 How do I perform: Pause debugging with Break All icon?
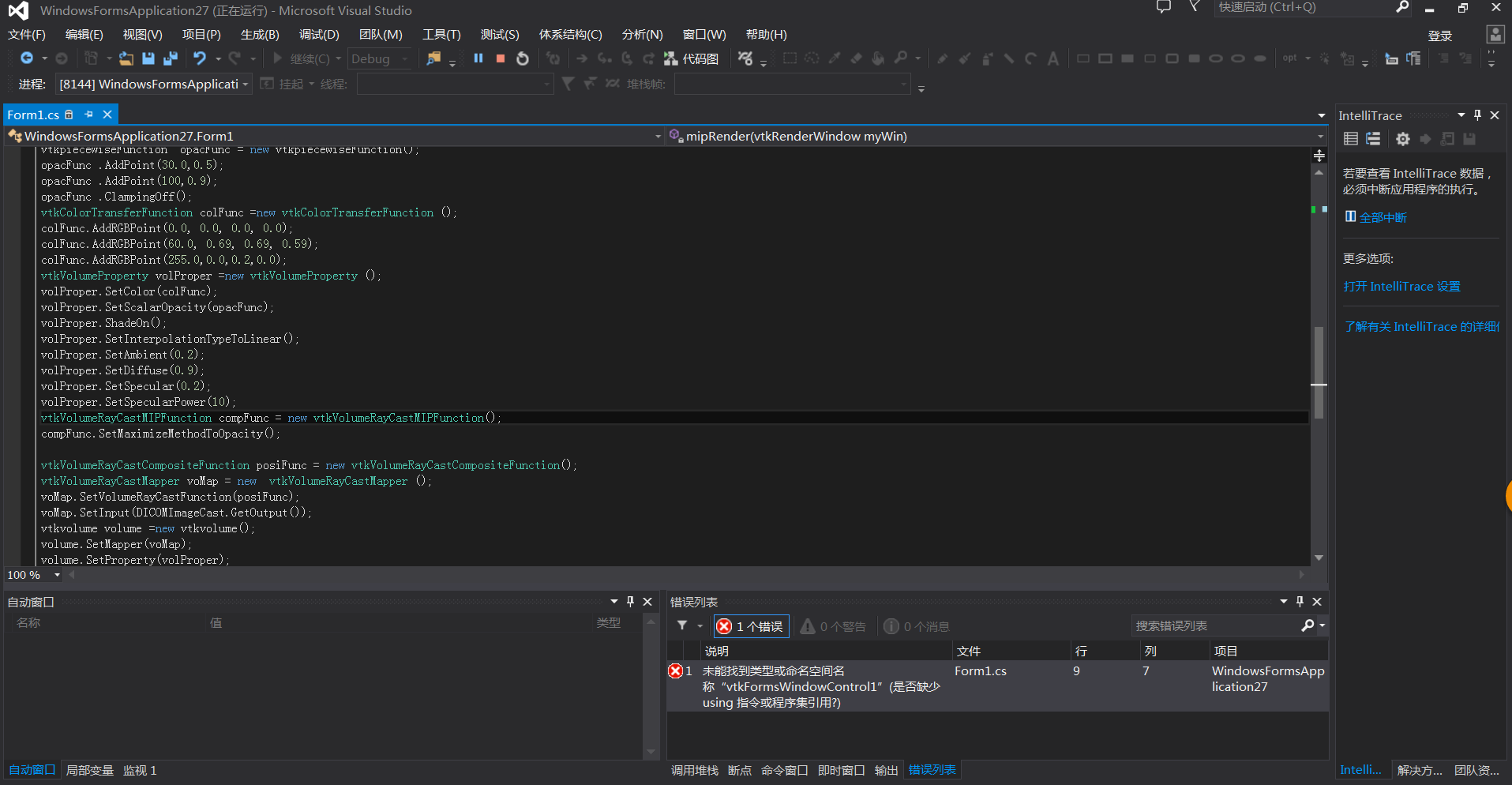pos(478,58)
